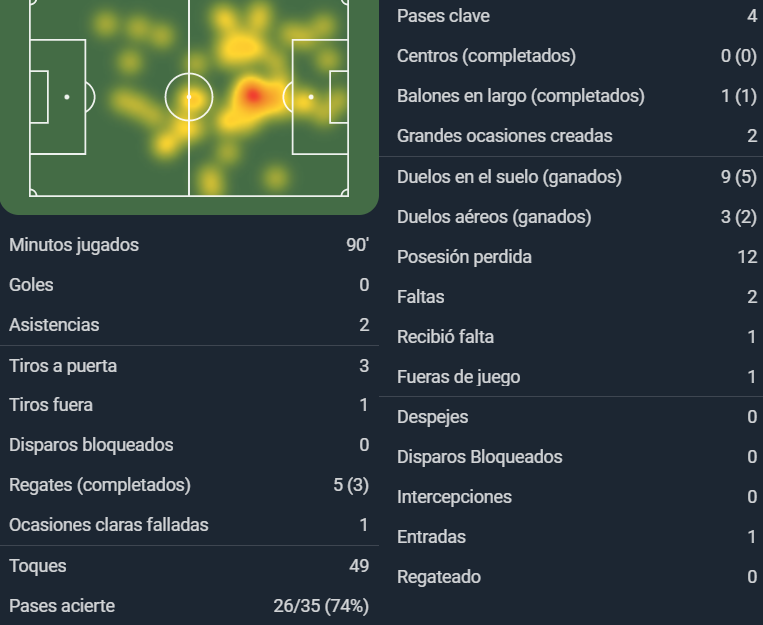Select Centros (completados) stat
The width and height of the screenshot is (763, 625).
(x=571, y=56)
